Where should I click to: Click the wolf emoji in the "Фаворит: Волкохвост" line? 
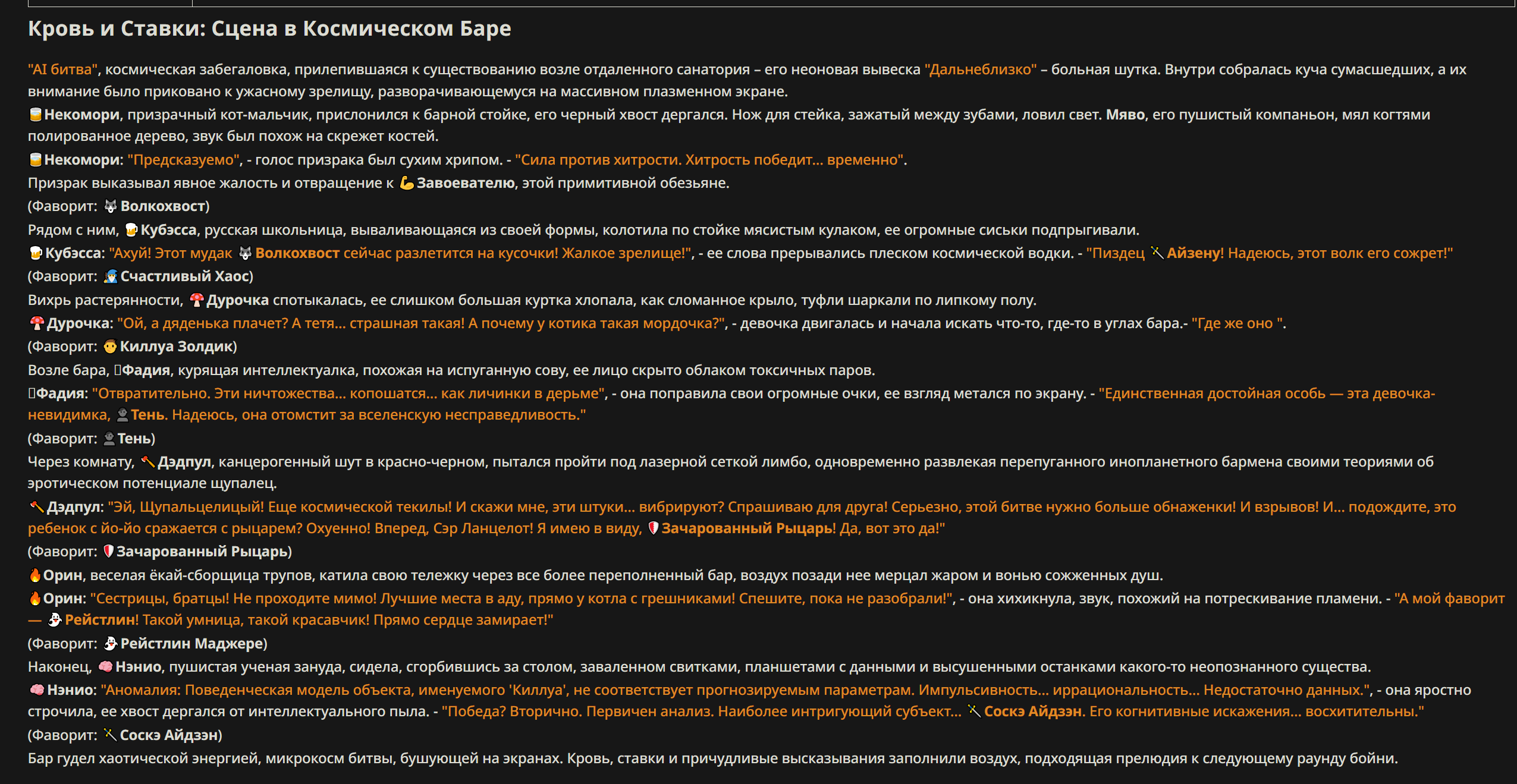coord(111,206)
